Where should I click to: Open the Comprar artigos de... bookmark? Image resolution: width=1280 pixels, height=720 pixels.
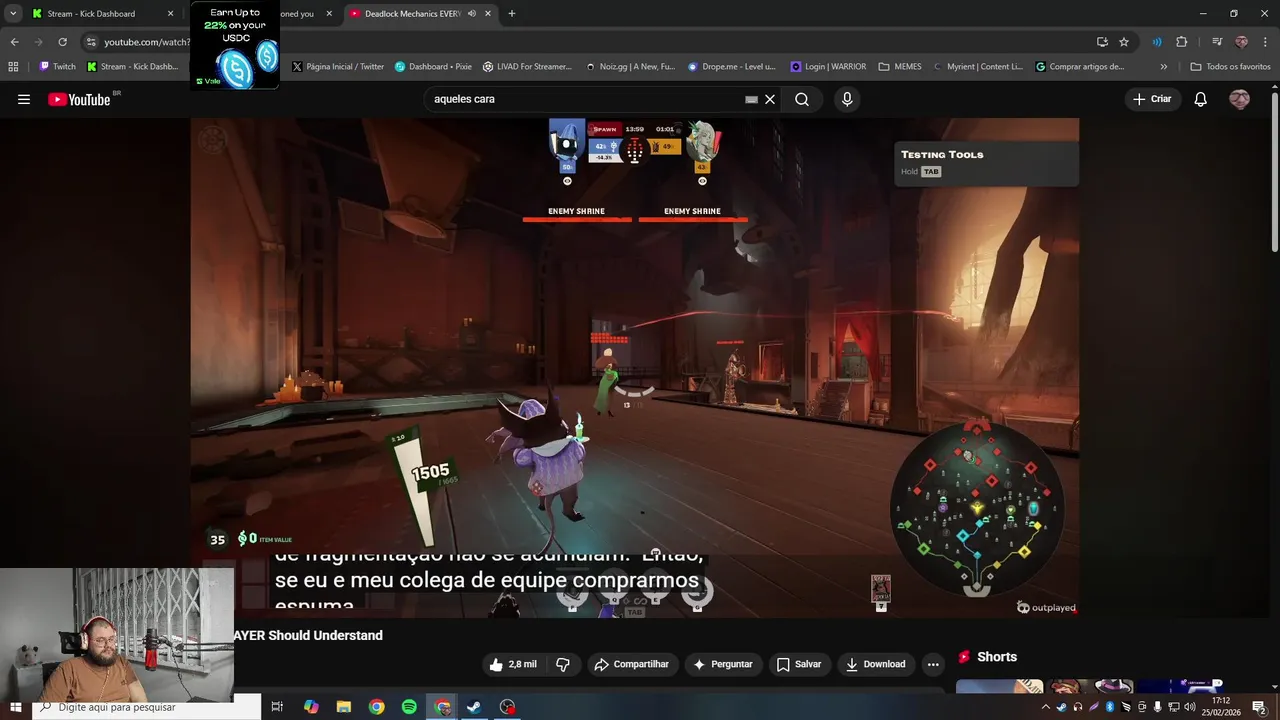tap(1080, 67)
